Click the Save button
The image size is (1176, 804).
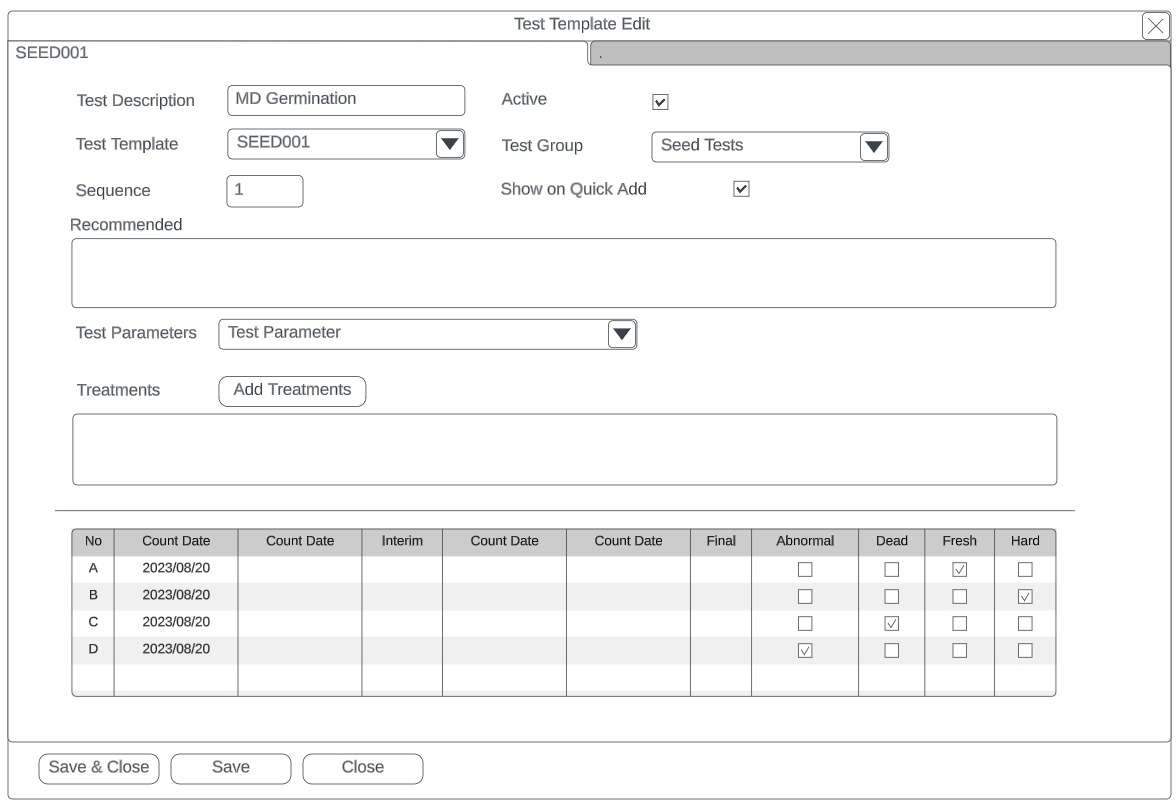click(231, 768)
